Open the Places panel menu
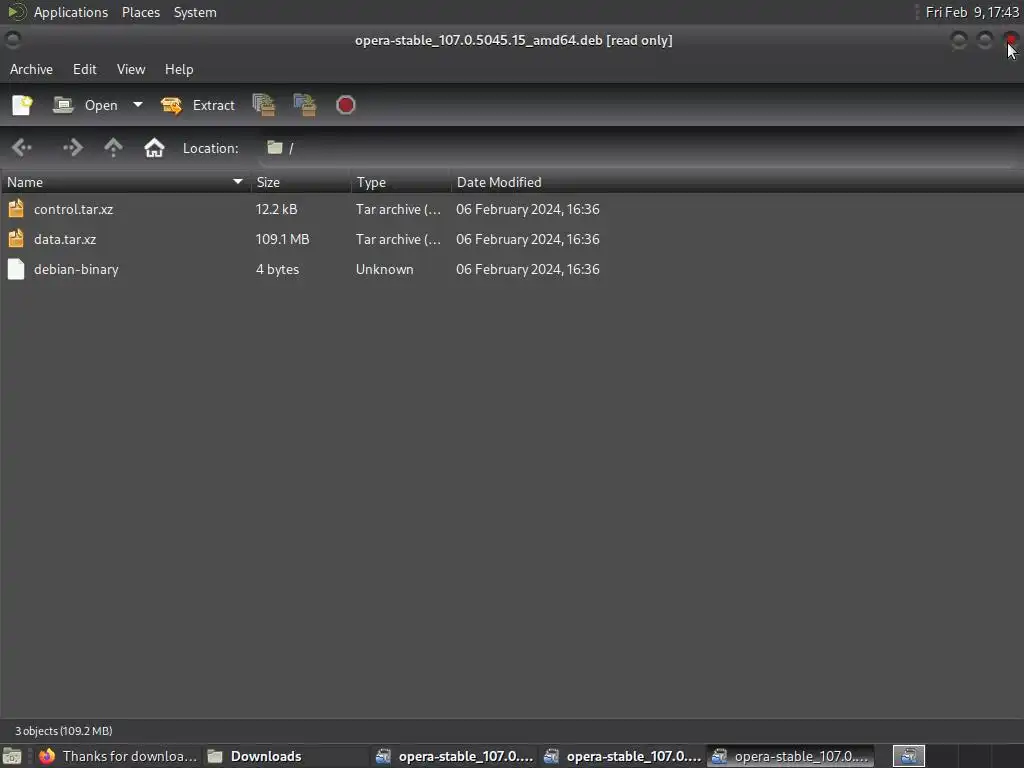Screen dimensions: 1024x768 pyautogui.click(x=140, y=12)
